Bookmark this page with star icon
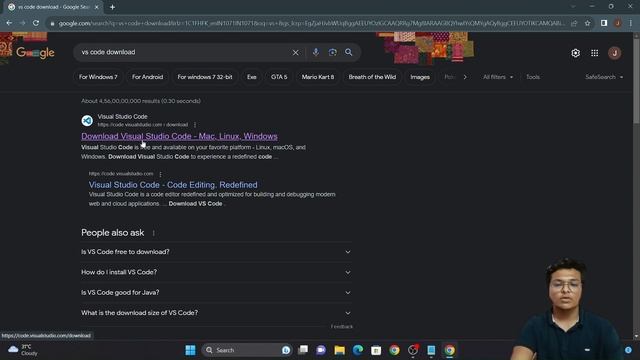Viewport: 640px width, 360px height. click(587, 23)
